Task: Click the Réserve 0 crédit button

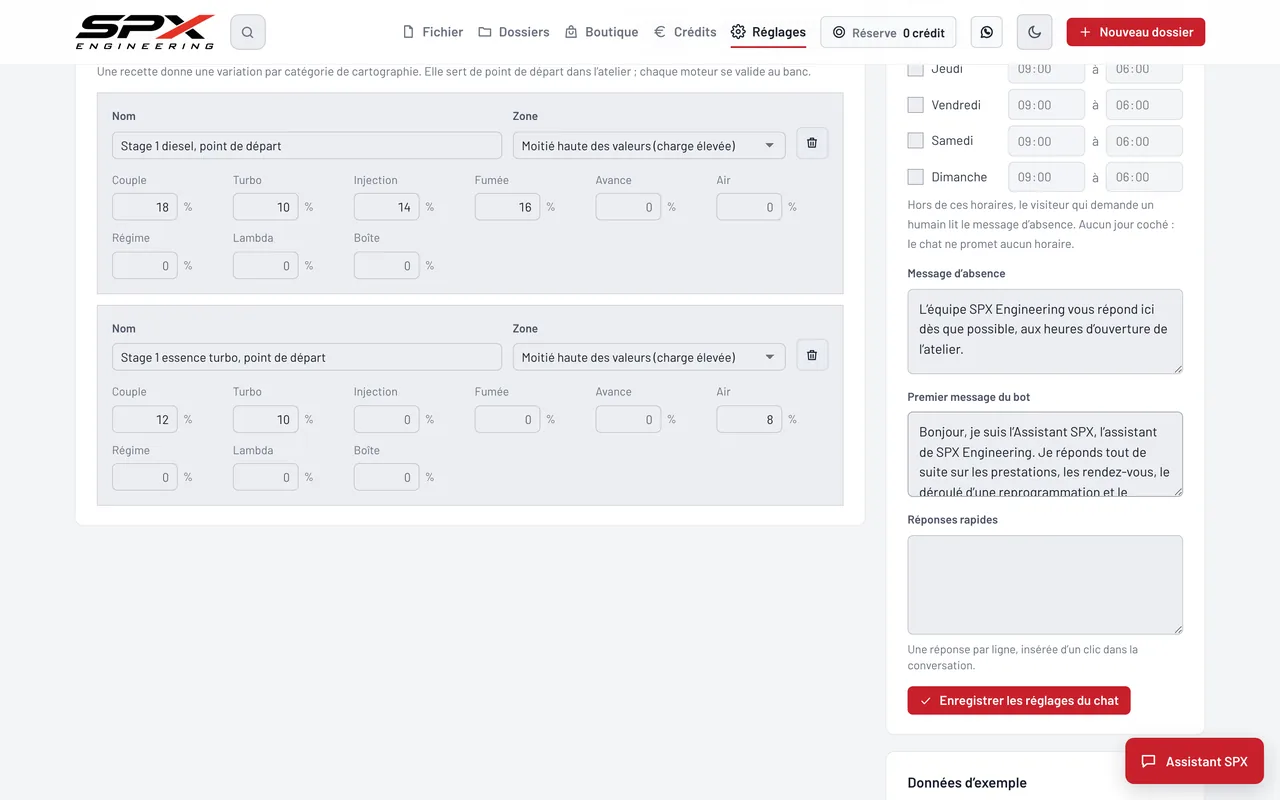Action: (x=888, y=32)
